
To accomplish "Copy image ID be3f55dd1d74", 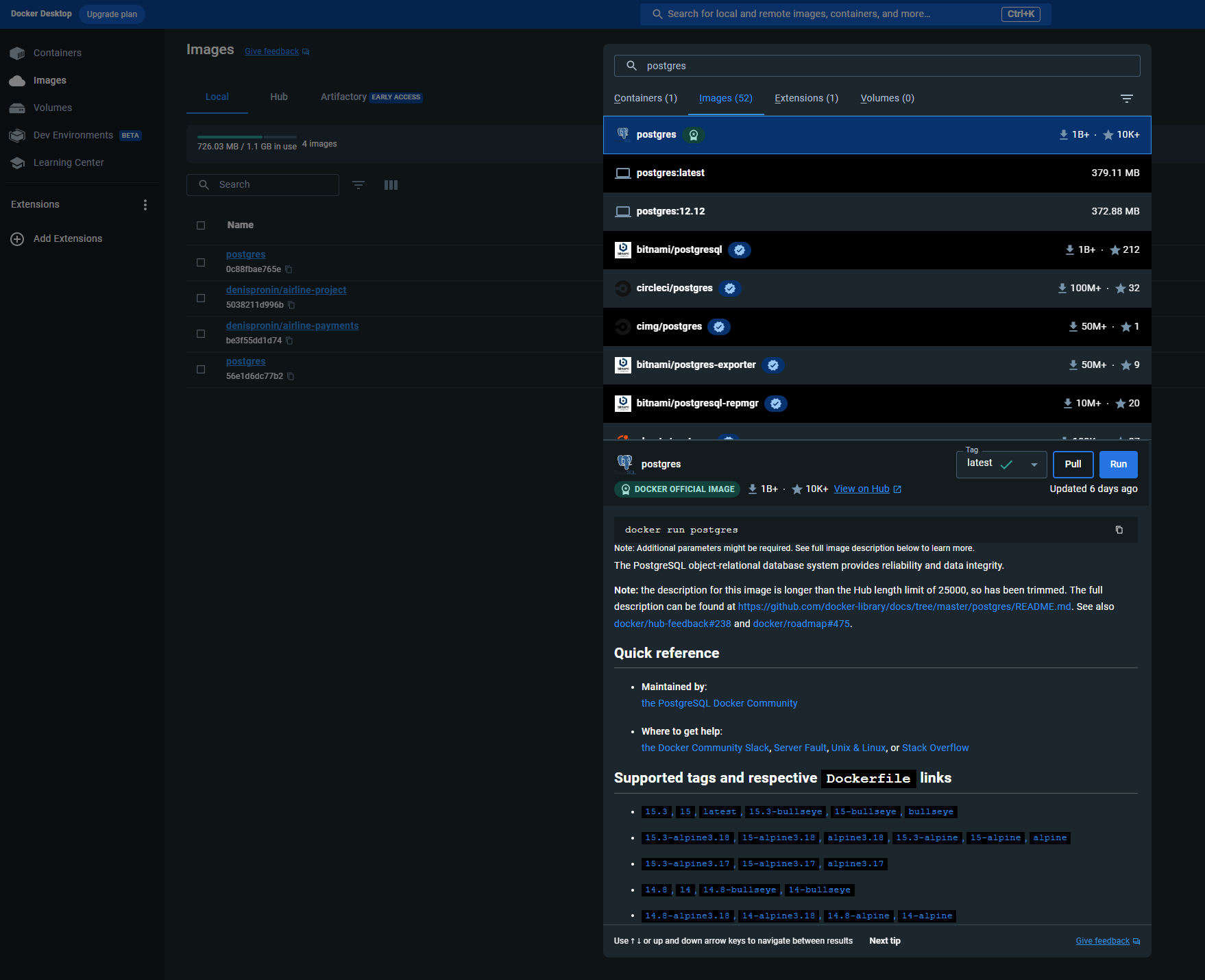I will (x=289, y=341).
